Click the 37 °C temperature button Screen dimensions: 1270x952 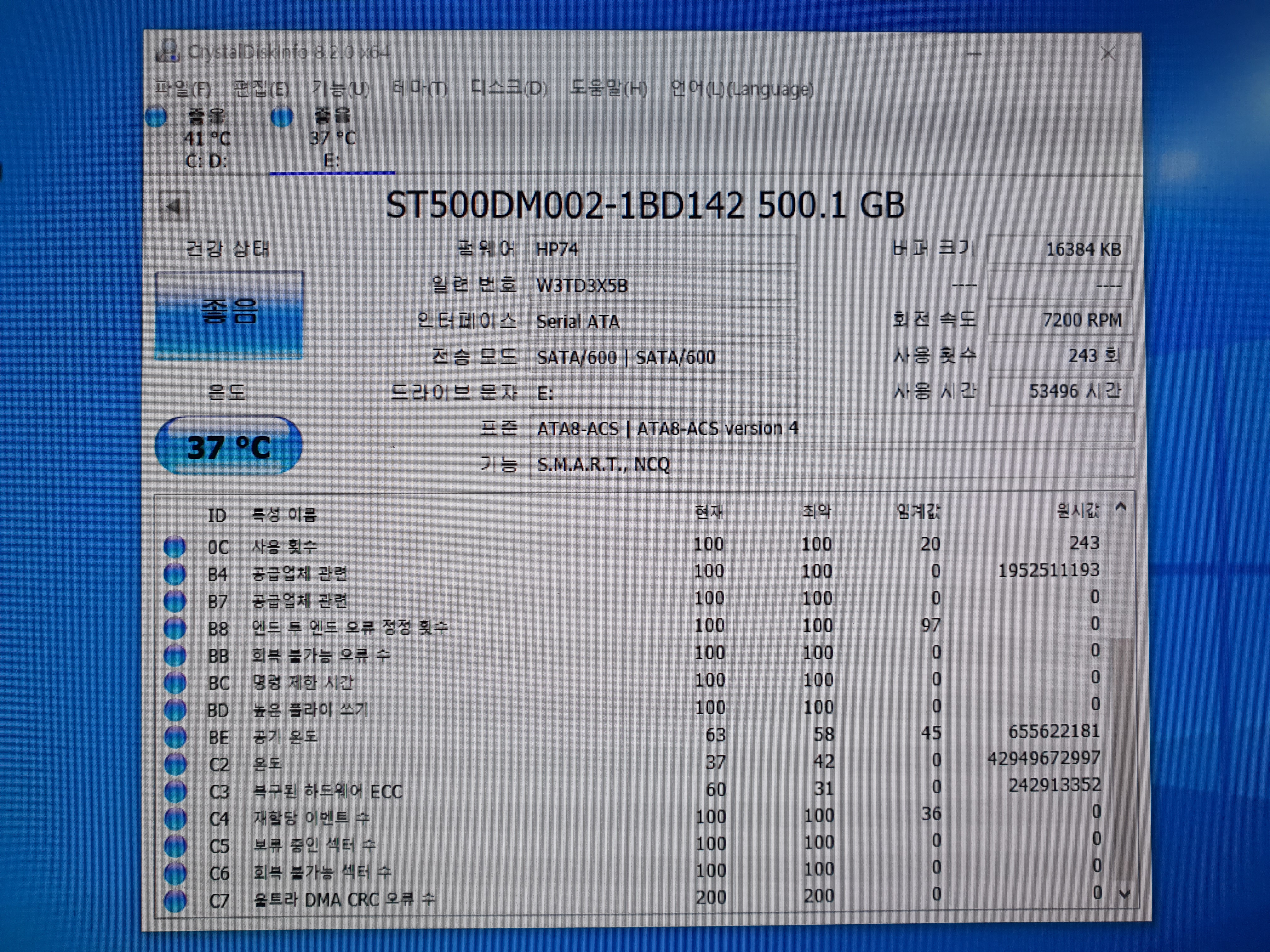pyautogui.click(x=228, y=446)
